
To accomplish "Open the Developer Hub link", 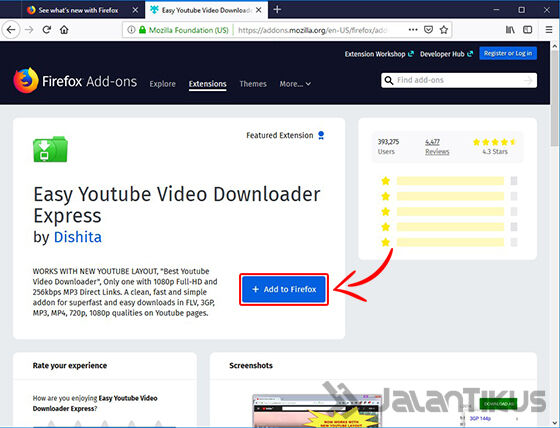I will (446, 54).
